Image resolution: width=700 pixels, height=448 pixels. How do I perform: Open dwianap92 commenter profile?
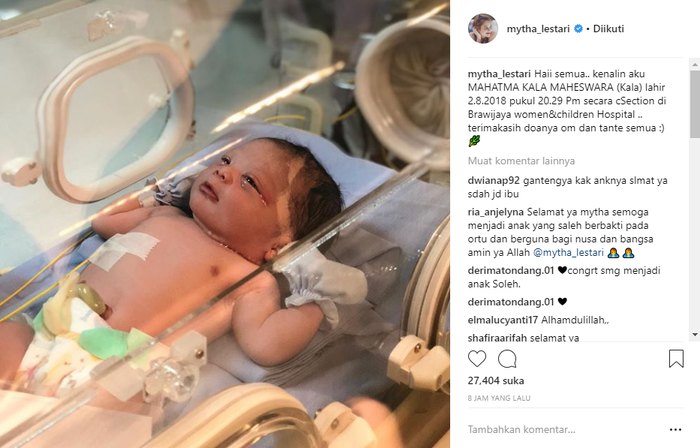[494, 181]
